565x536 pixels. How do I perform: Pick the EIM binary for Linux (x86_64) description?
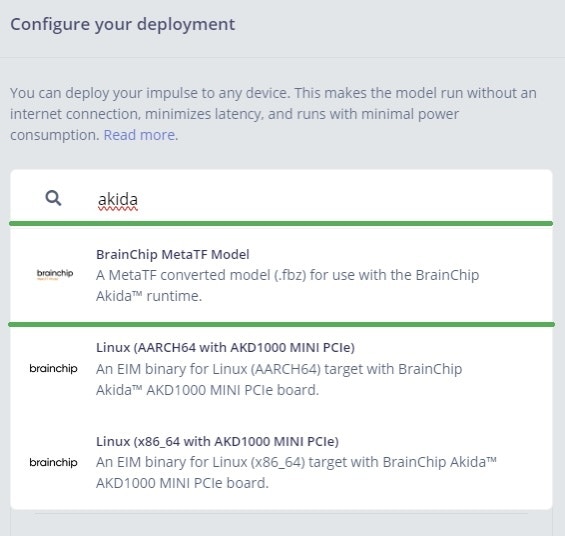(296, 472)
